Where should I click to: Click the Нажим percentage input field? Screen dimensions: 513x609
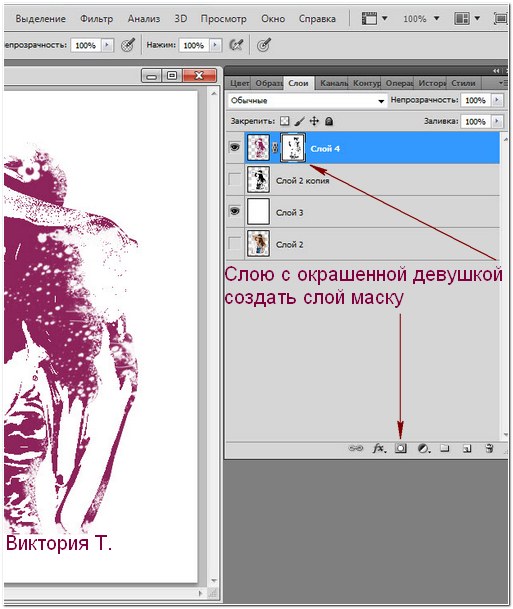click(195, 45)
